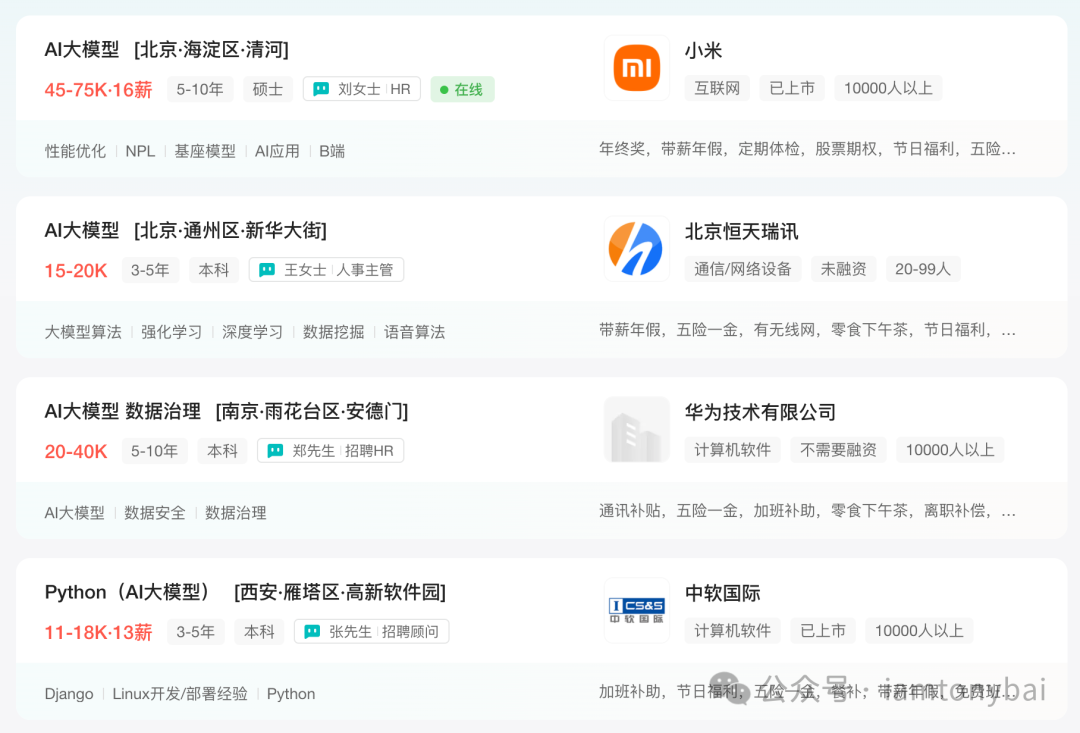The width and height of the screenshot is (1080, 733).
Task: Click salary 20-40K
Action: point(76,451)
